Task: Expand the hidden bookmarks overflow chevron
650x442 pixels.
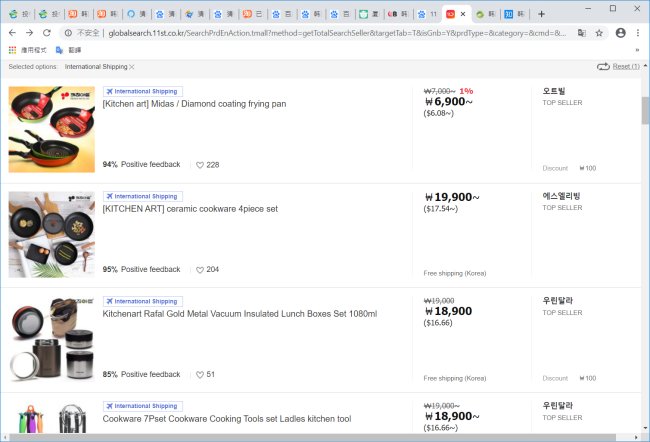Action: tap(637, 49)
